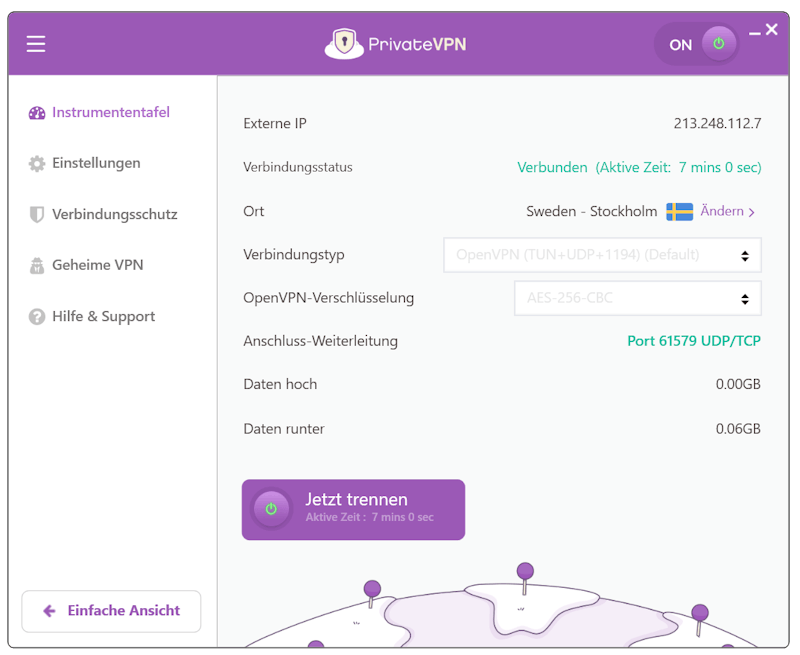Click the Verbindungsschutz shield icon
800x655 pixels.
pyautogui.click(x=37, y=214)
